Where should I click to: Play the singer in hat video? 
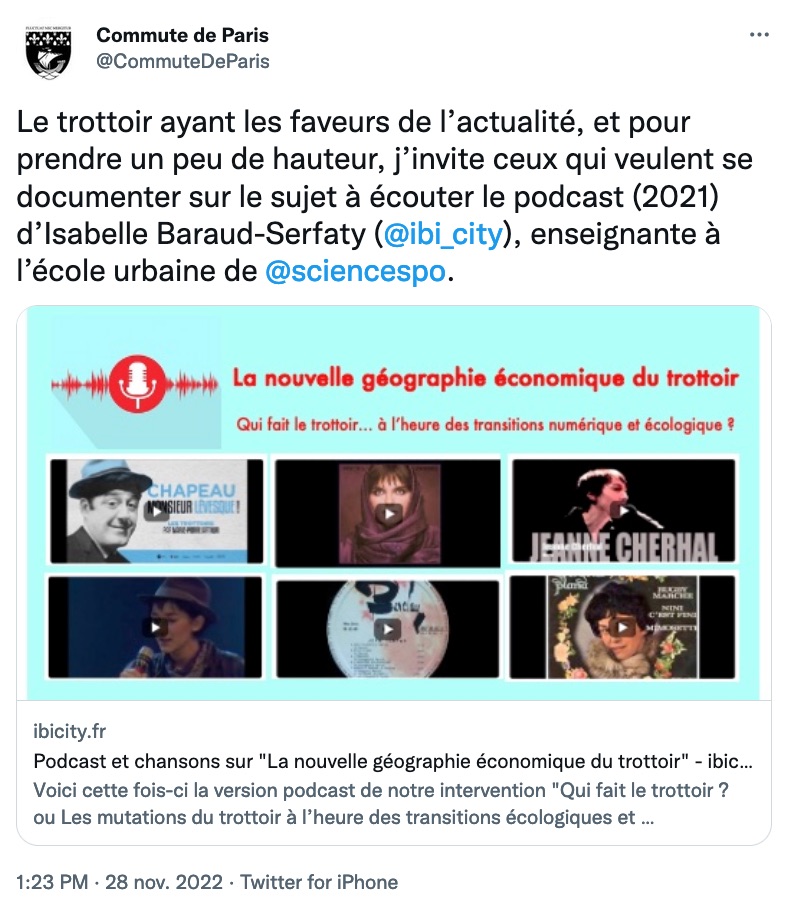click(x=155, y=627)
